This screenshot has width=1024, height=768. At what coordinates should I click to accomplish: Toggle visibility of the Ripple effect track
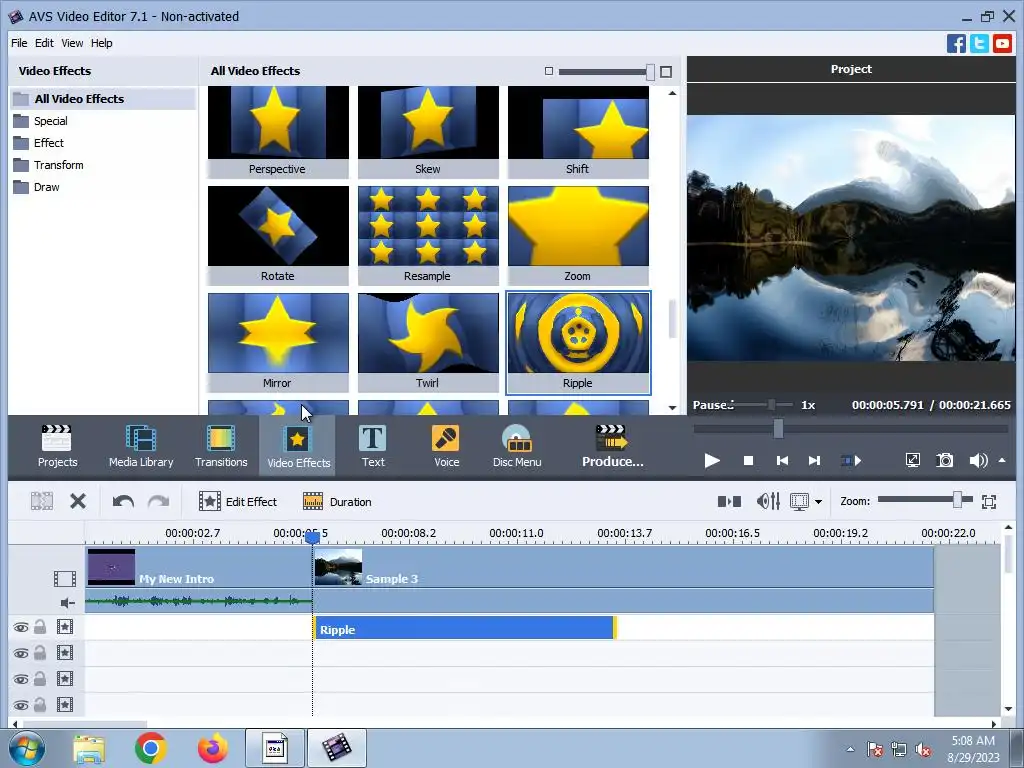(21, 628)
